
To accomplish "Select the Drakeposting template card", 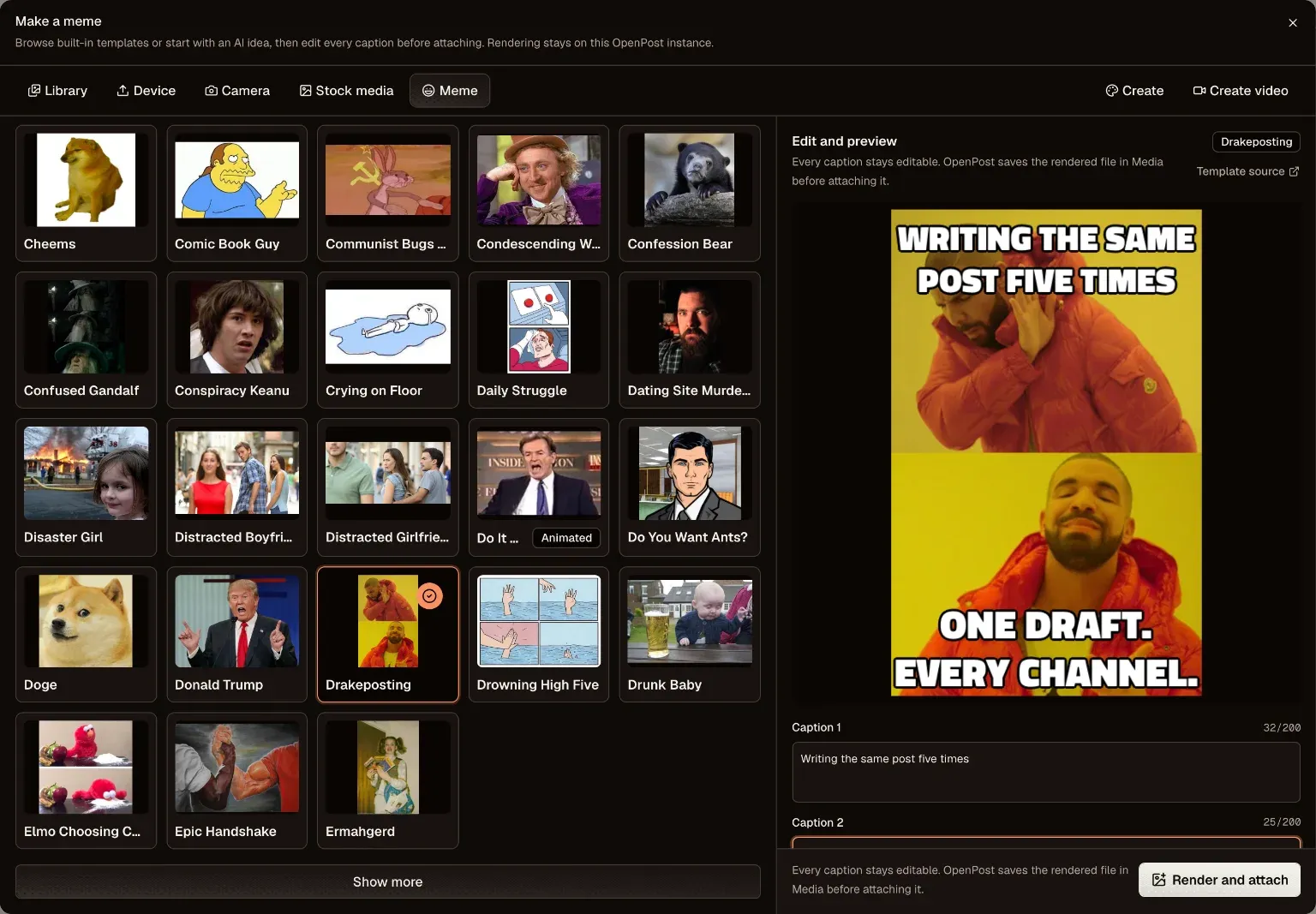I will click(387, 634).
